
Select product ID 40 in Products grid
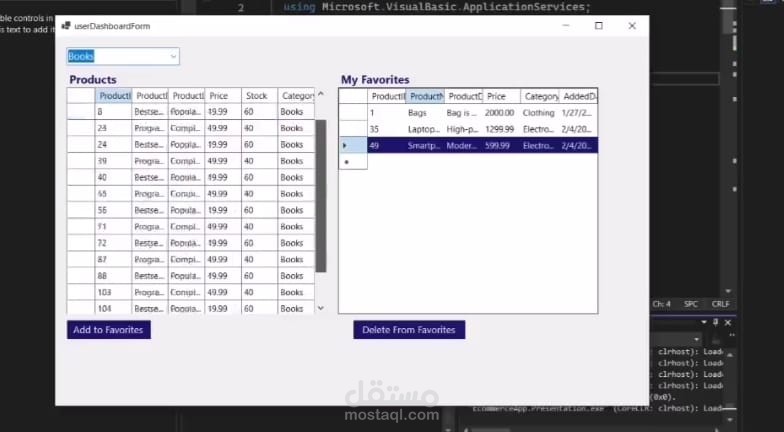[x=114, y=178]
